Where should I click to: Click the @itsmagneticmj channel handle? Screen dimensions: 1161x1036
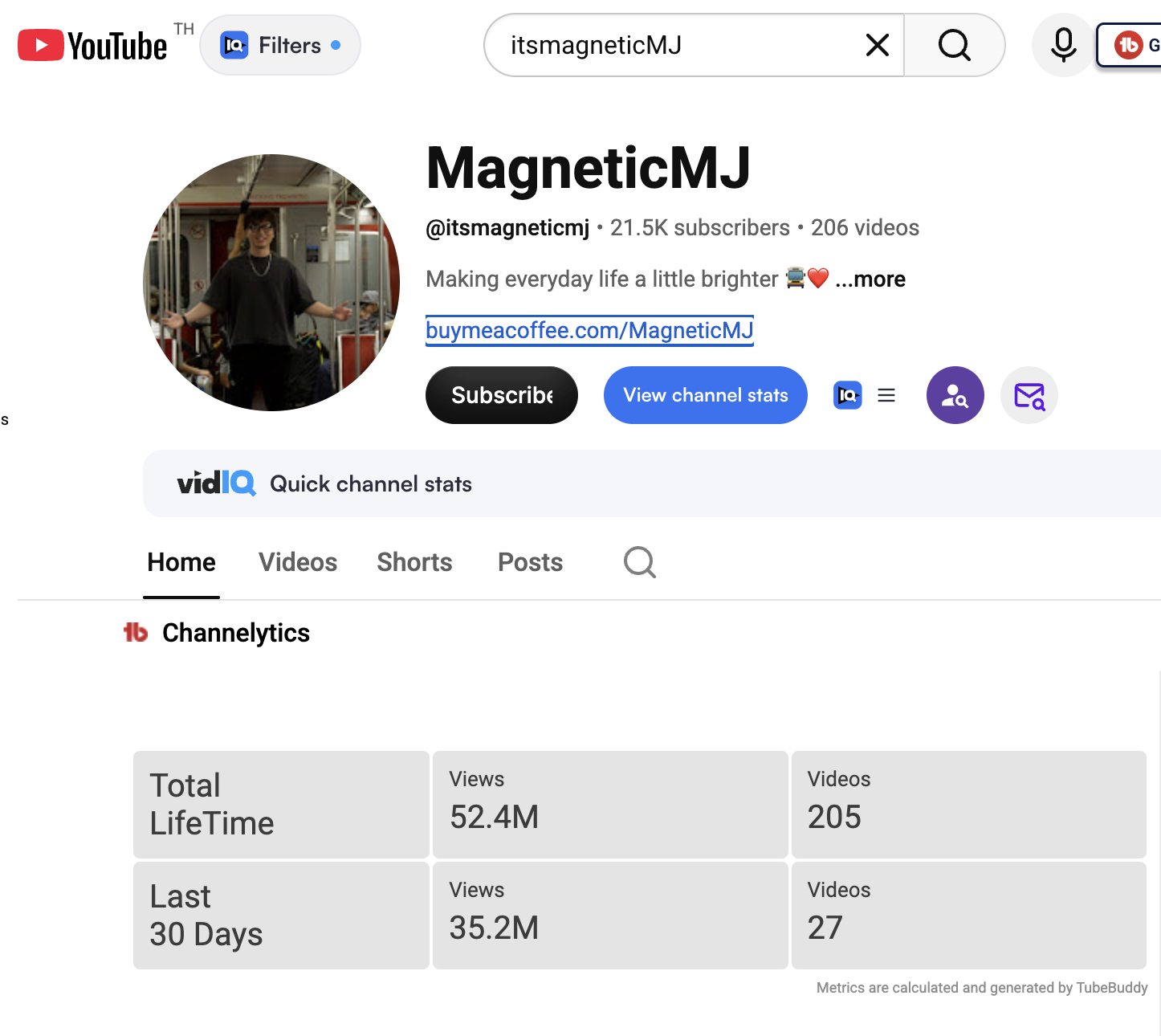[x=507, y=228]
